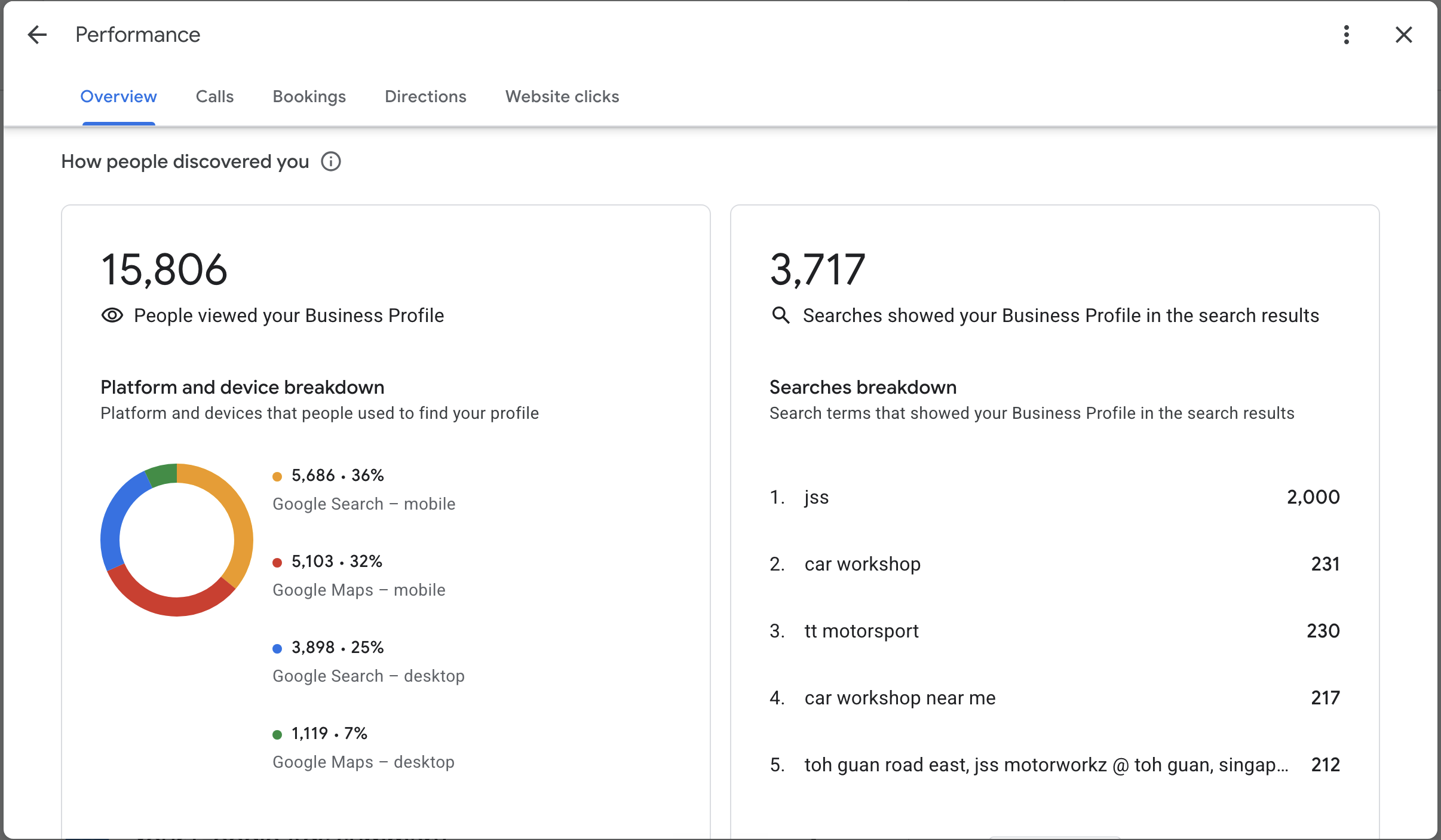
Task: Click the green Google Maps desktop legend dot
Action: pos(277,735)
